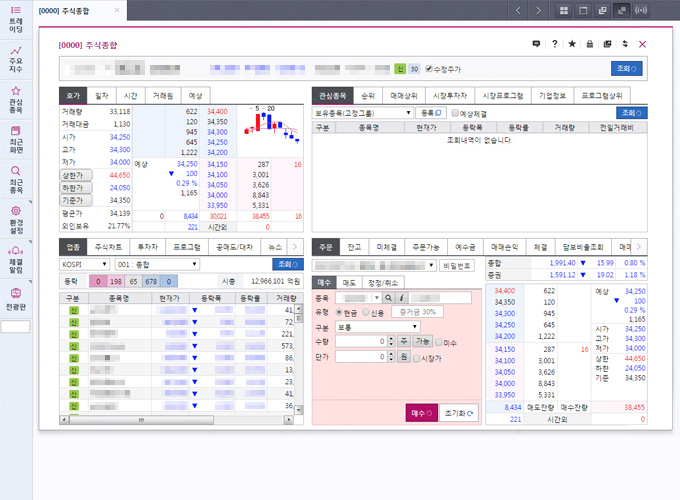Click the popup-window layout icon in top bar
This screenshot has width=680, height=500.
pyautogui.click(x=602, y=10)
